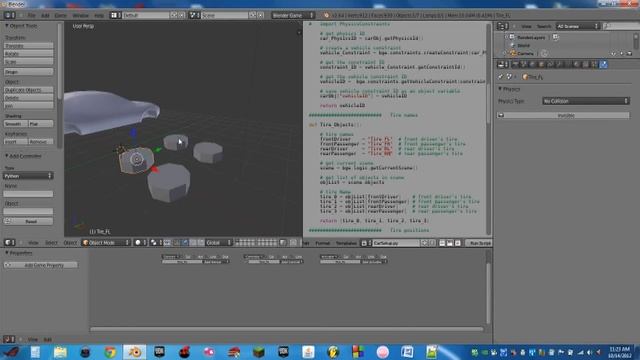Click the Invisible button in Physics panel
The image size is (640, 360).
[563, 116]
